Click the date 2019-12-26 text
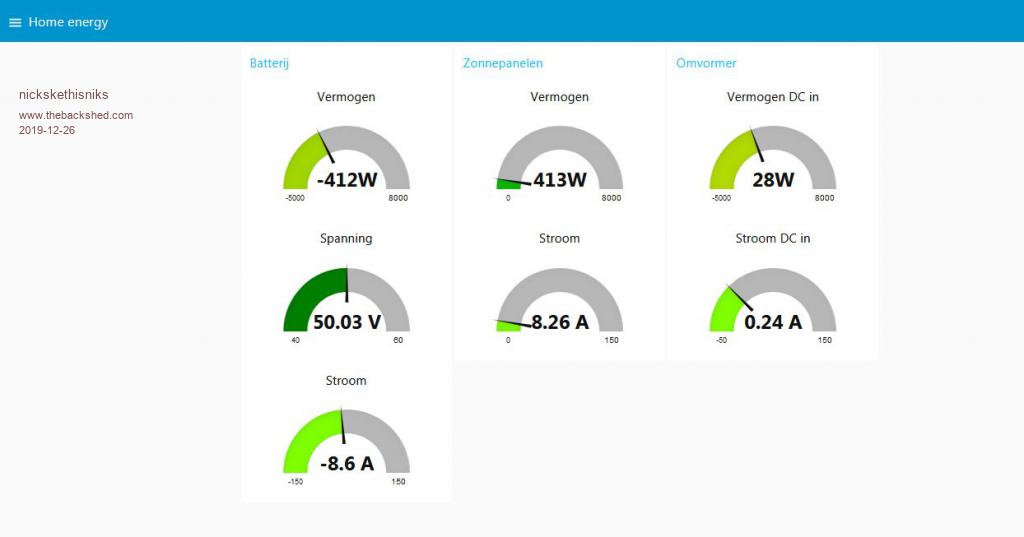Image resolution: width=1024 pixels, height=537 pixels. coord(47,130)
